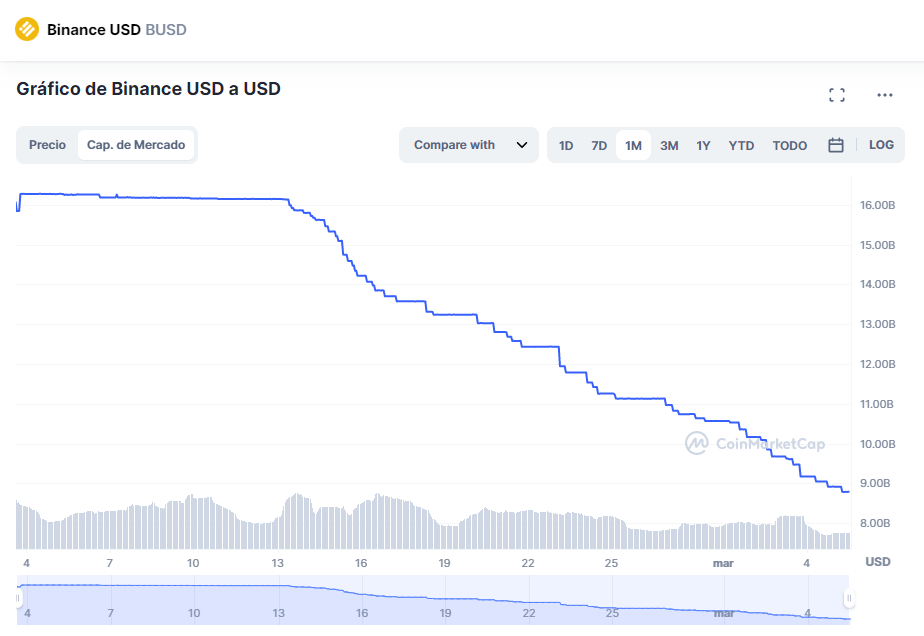
Task: Click the 8.00B axis label
Action: pyautogui.click(x=875, y=523)
